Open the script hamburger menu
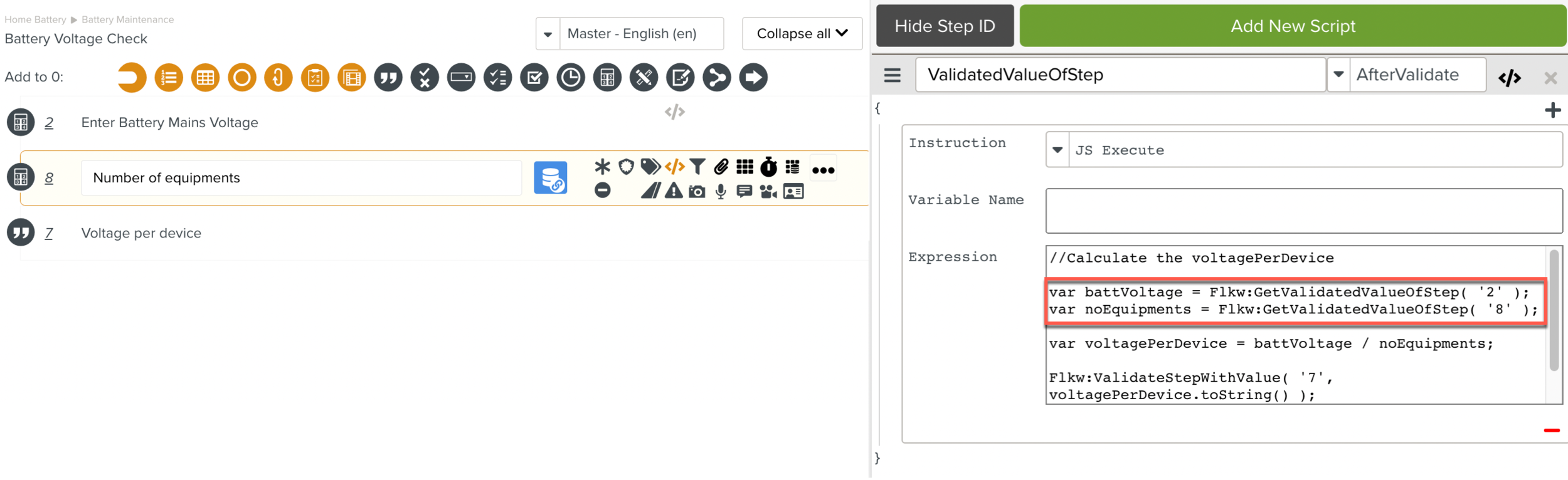This screenshot has height=480, width=1568. 892,76
